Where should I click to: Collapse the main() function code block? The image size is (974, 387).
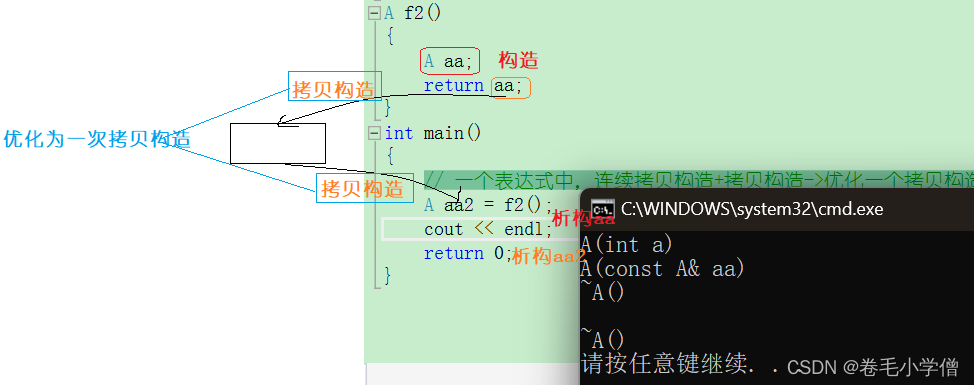click(373, 133)
